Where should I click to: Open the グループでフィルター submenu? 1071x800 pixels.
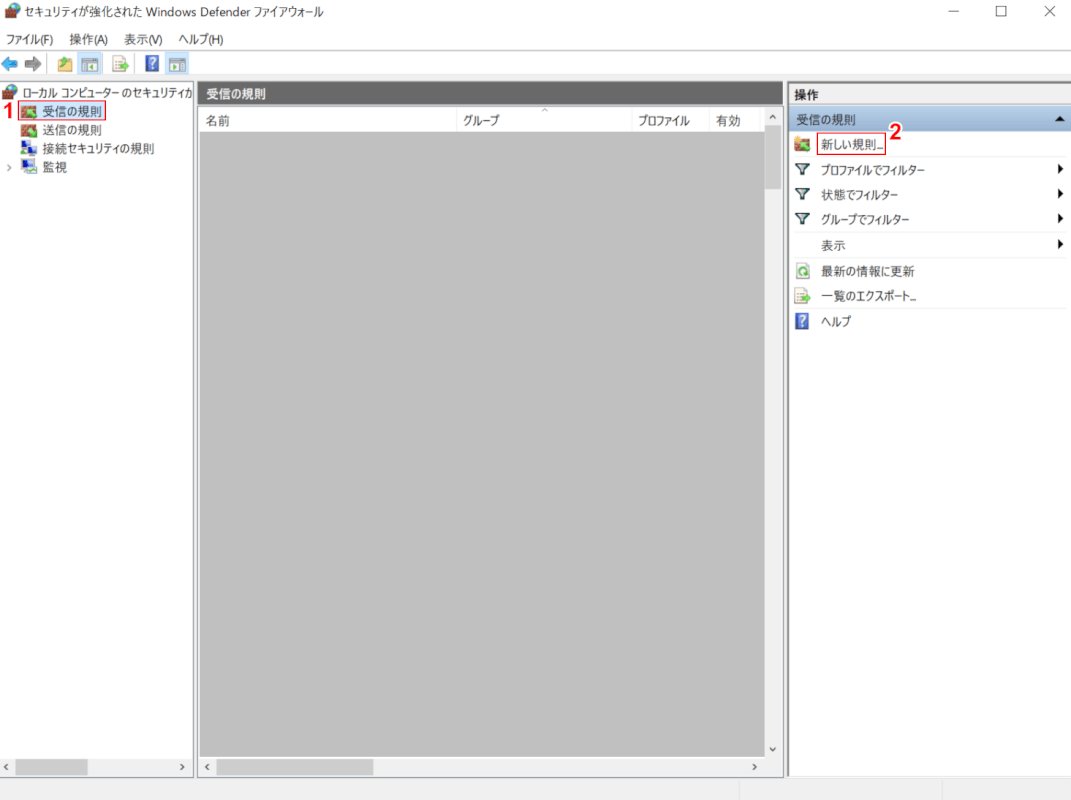[x=865, y=219]
